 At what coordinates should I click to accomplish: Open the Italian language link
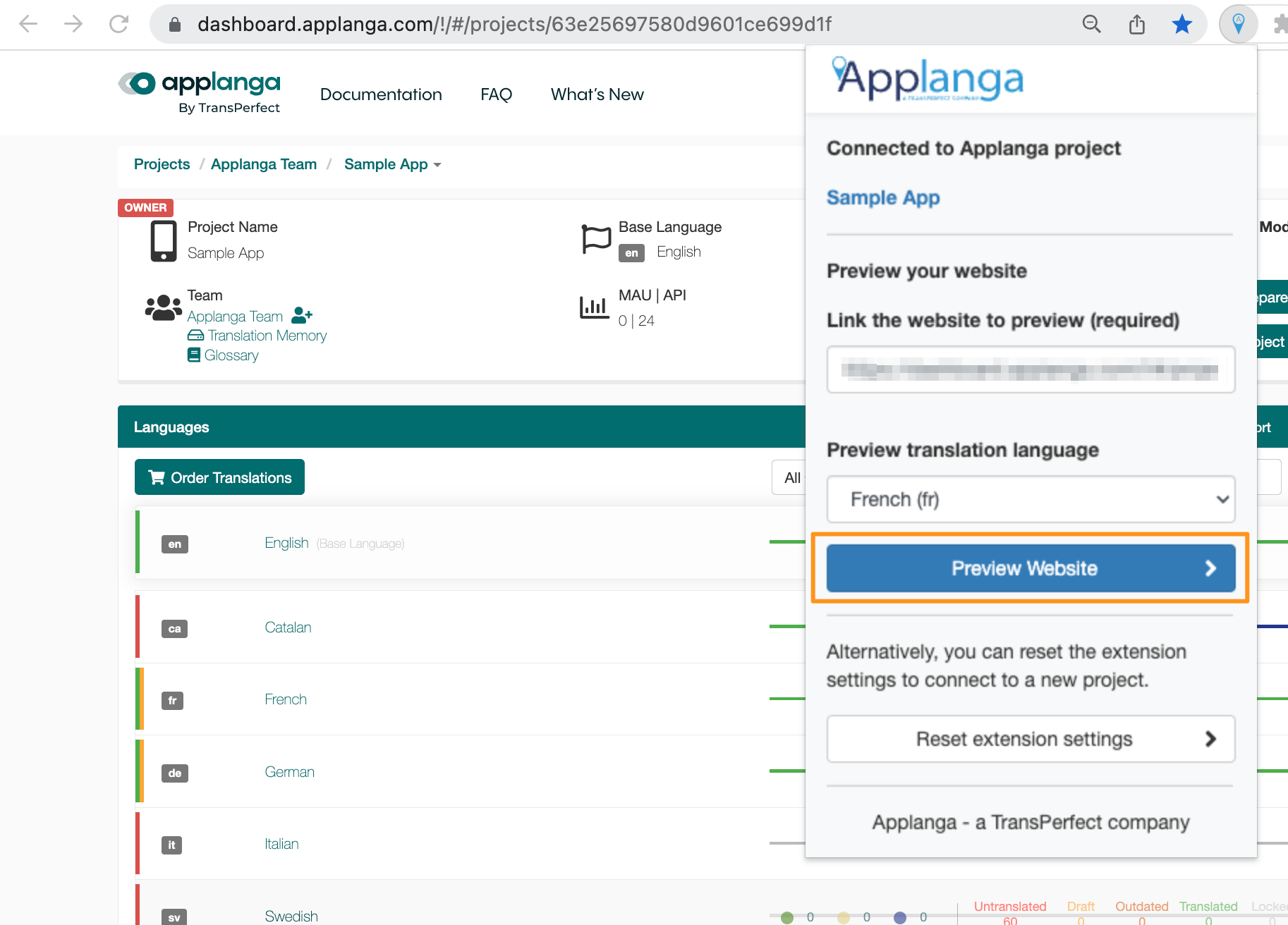click(x=281, y=844)
